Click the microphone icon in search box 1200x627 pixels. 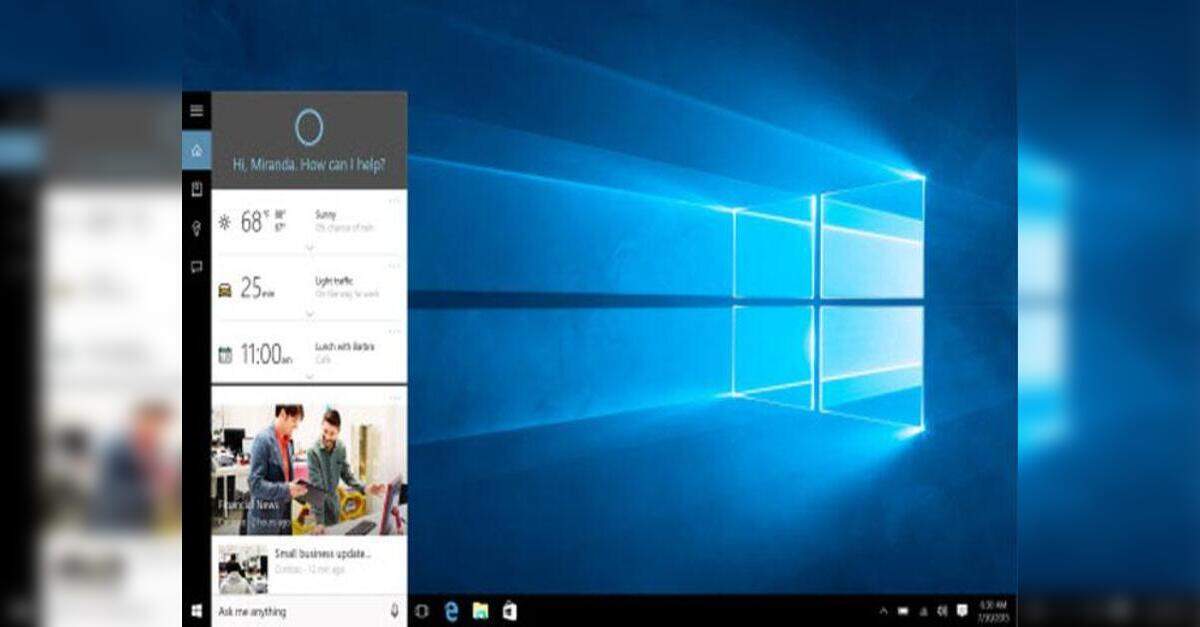[x=395, y=611]
